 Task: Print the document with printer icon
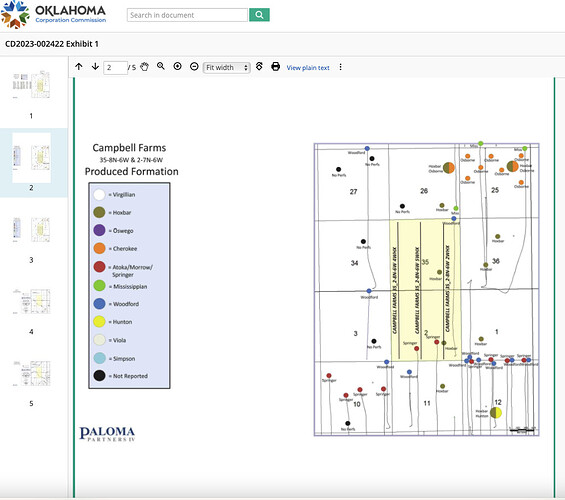click(x=276, y=67)
